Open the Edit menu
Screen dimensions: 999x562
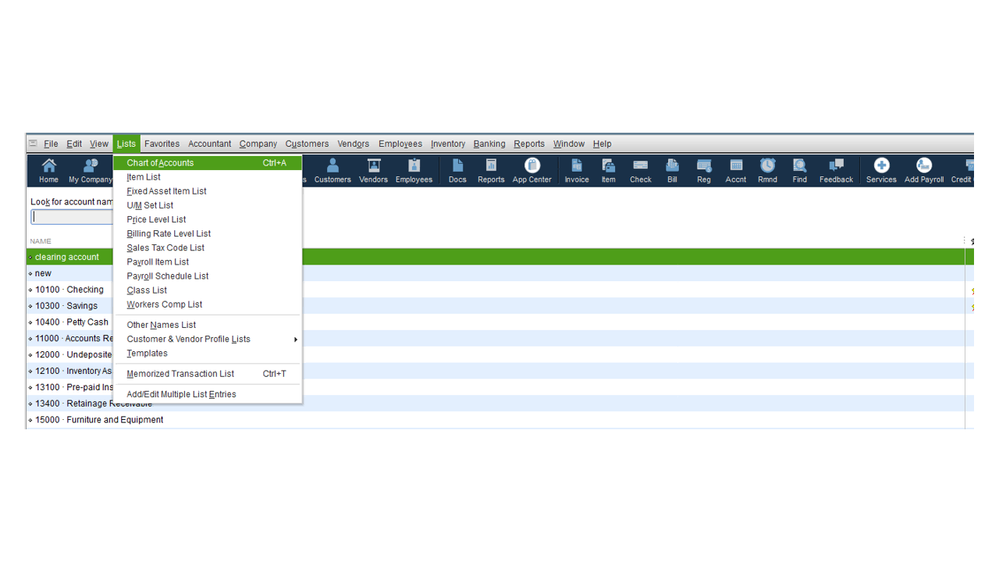click(x=74, y=143)
